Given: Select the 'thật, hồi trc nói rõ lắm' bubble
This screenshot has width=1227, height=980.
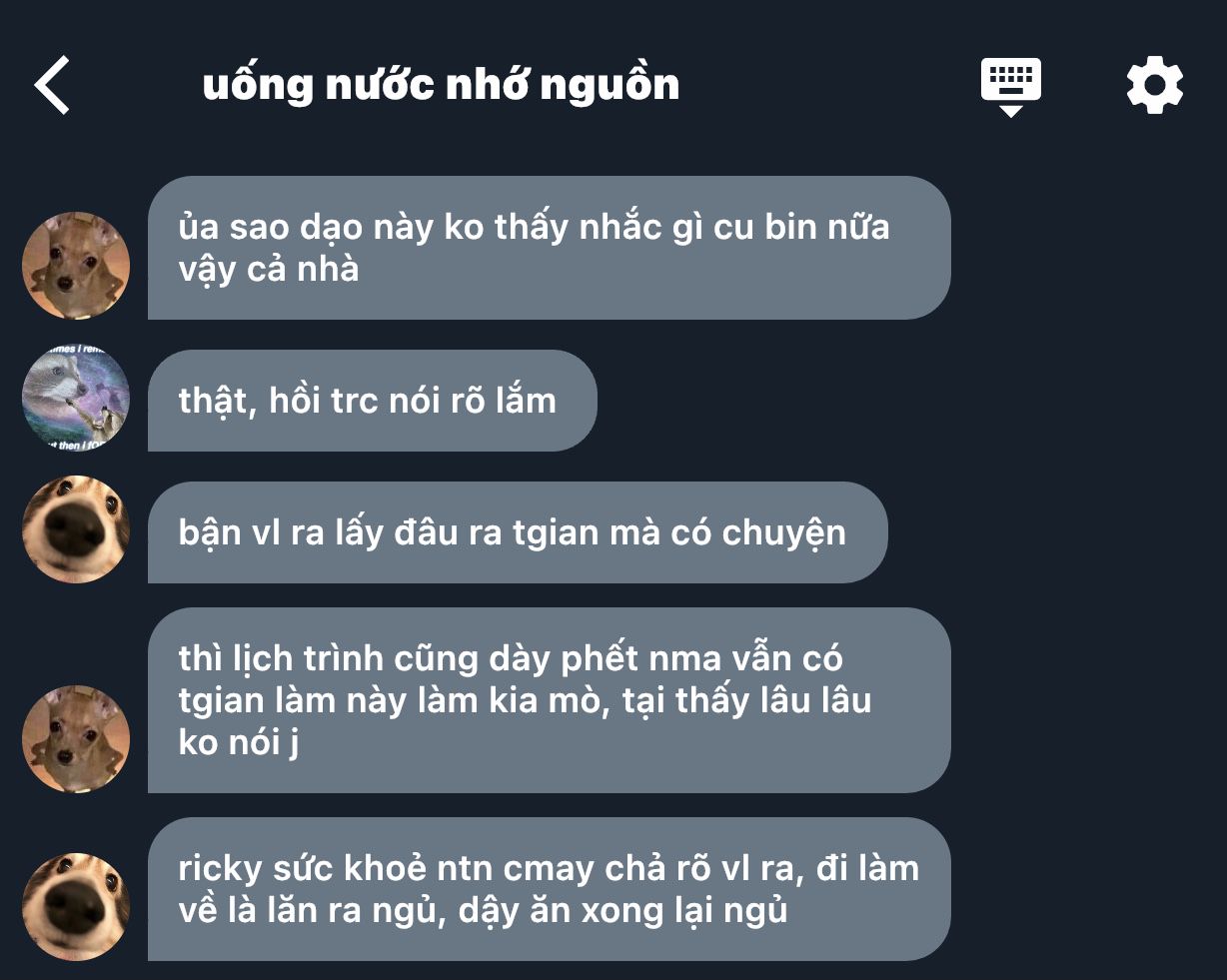Looking at the screenshot, I should coord(372,401).
